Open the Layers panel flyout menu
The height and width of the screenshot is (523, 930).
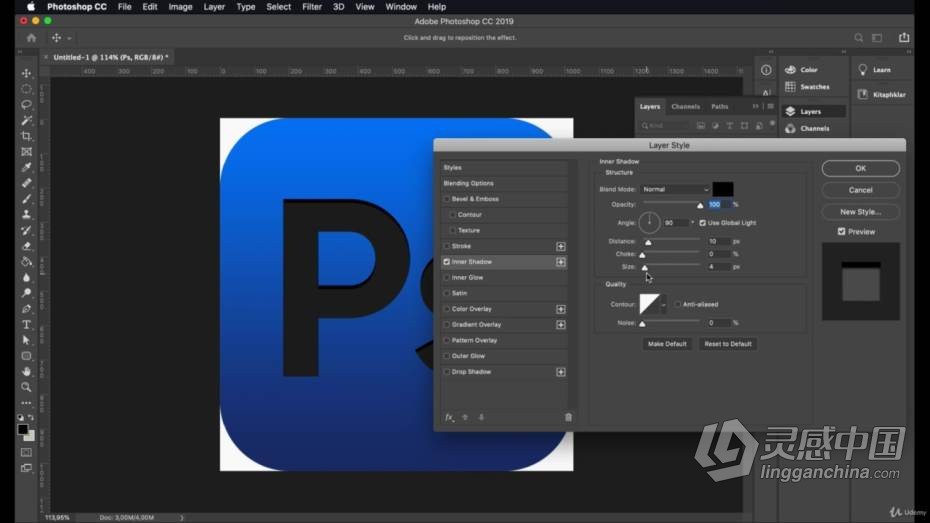[770, 106]
